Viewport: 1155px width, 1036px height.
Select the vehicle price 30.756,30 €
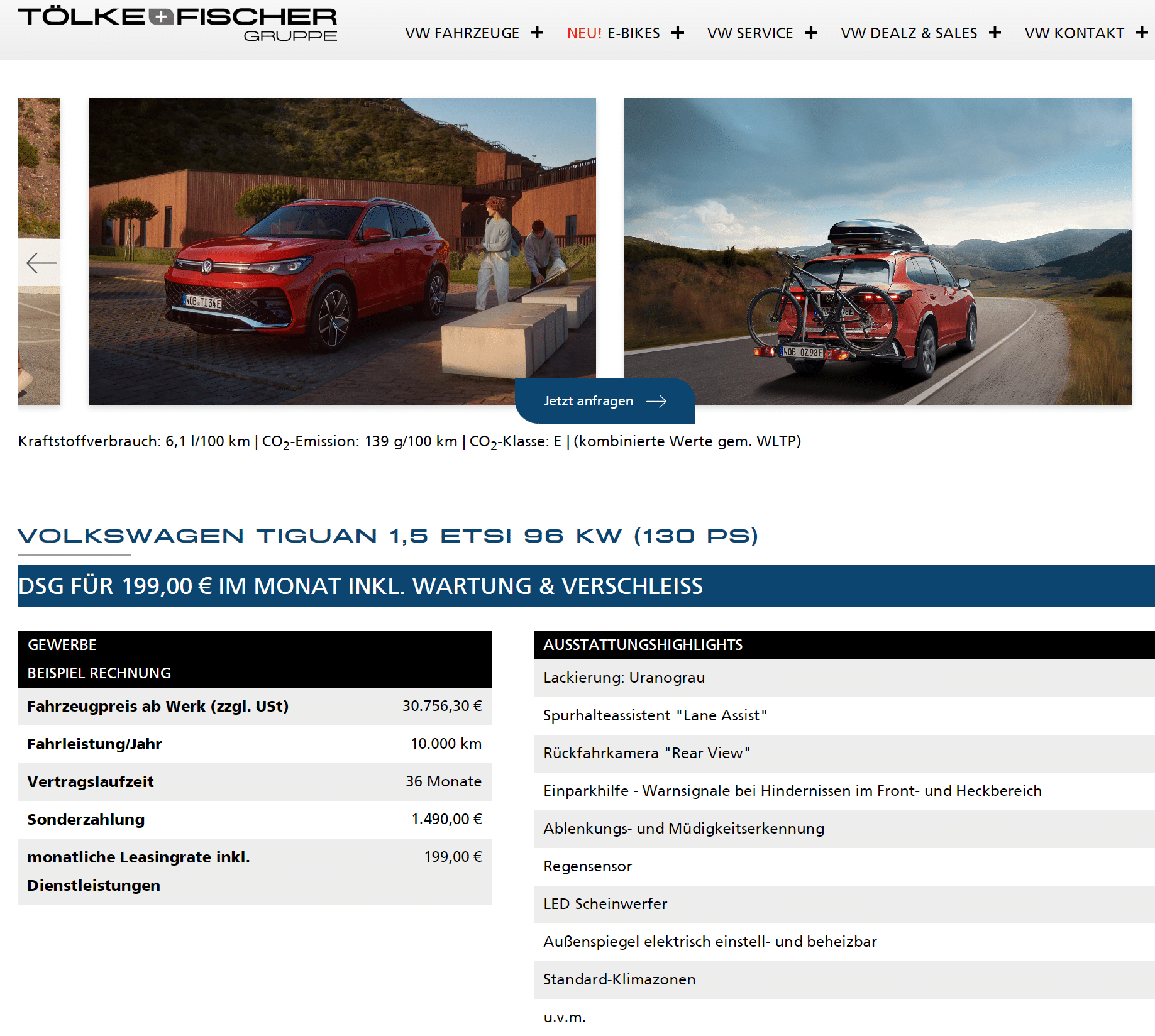point(442,706)
